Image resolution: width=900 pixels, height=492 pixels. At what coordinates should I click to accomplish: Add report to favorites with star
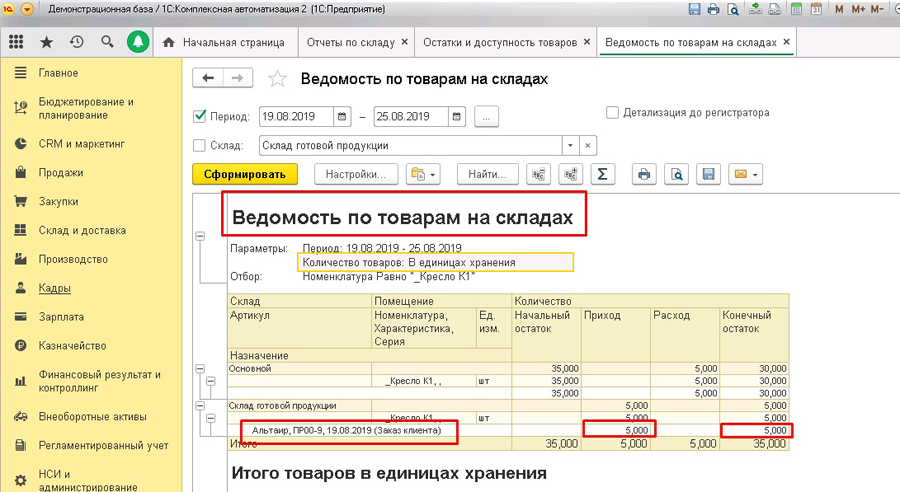click(x=277, y=79)
